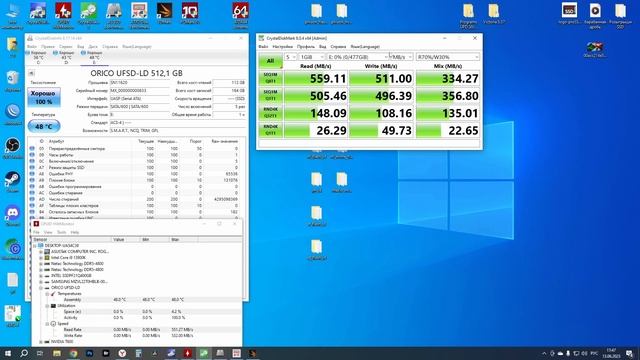The image size is (640, 360).
Task: Start all tests with the All button
Action: click(270, 61)
